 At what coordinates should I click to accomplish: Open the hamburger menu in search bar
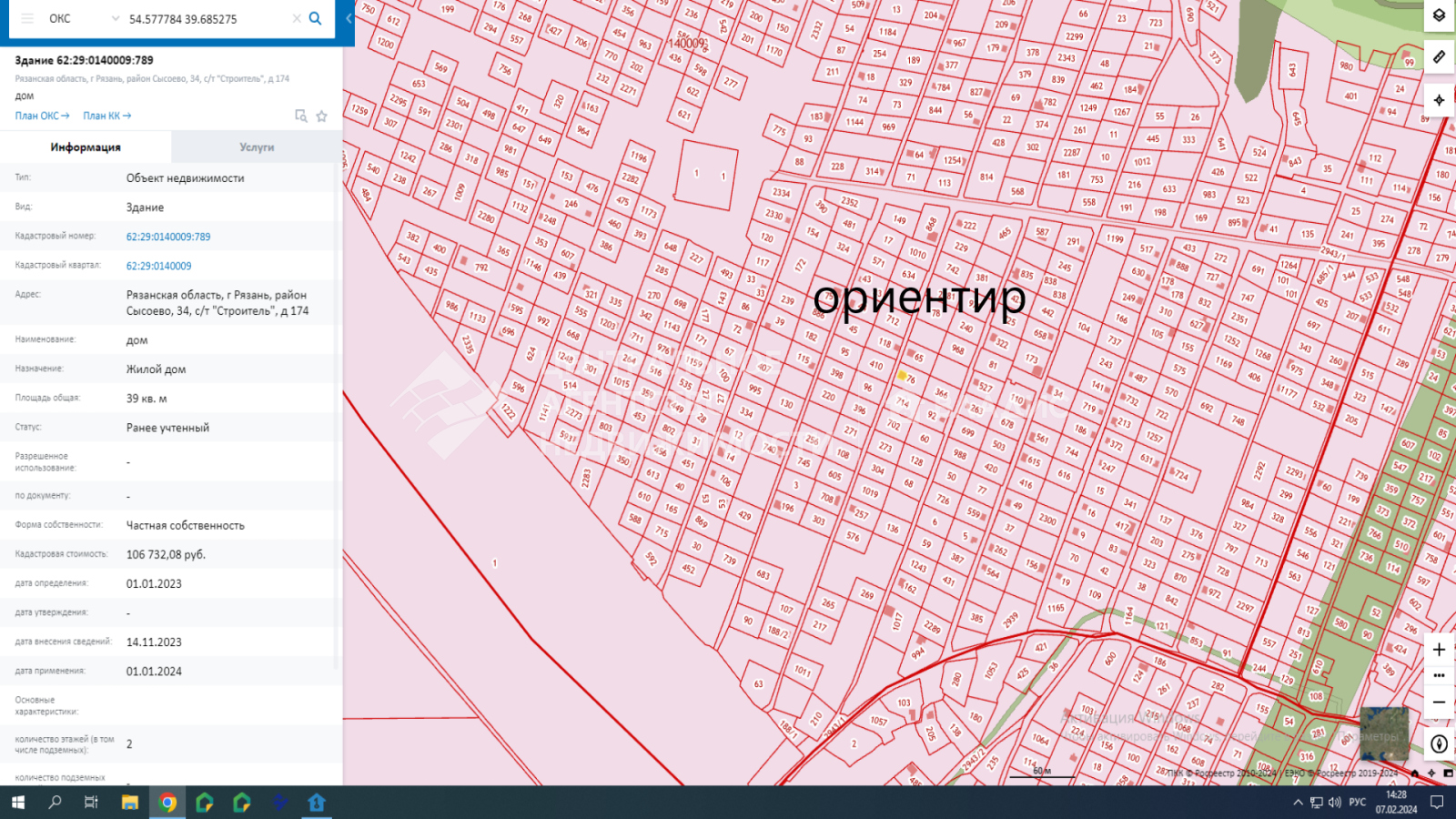click(27, 18)
